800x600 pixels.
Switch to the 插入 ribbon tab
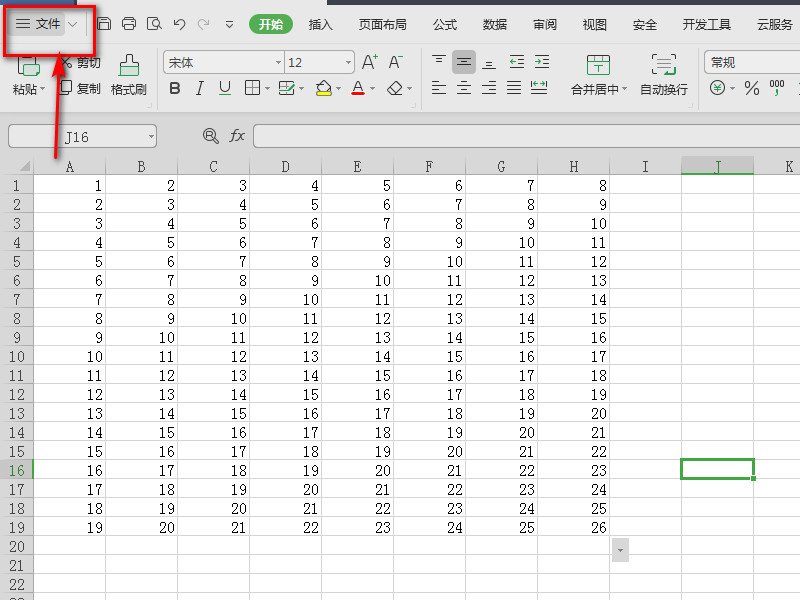coord(320,23)
